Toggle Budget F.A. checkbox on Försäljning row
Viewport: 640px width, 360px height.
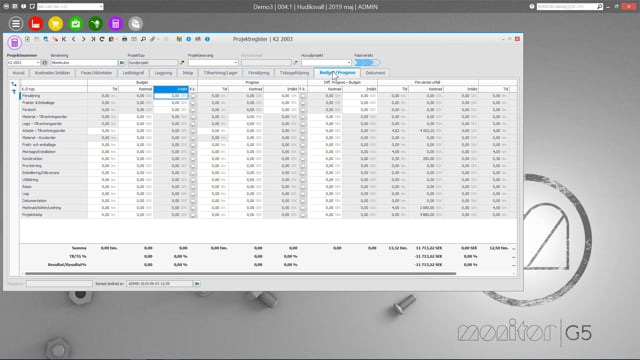pos(193,96)
